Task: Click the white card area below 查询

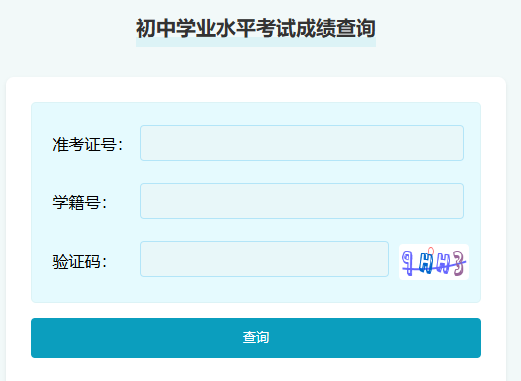Action: coord(256,369)
